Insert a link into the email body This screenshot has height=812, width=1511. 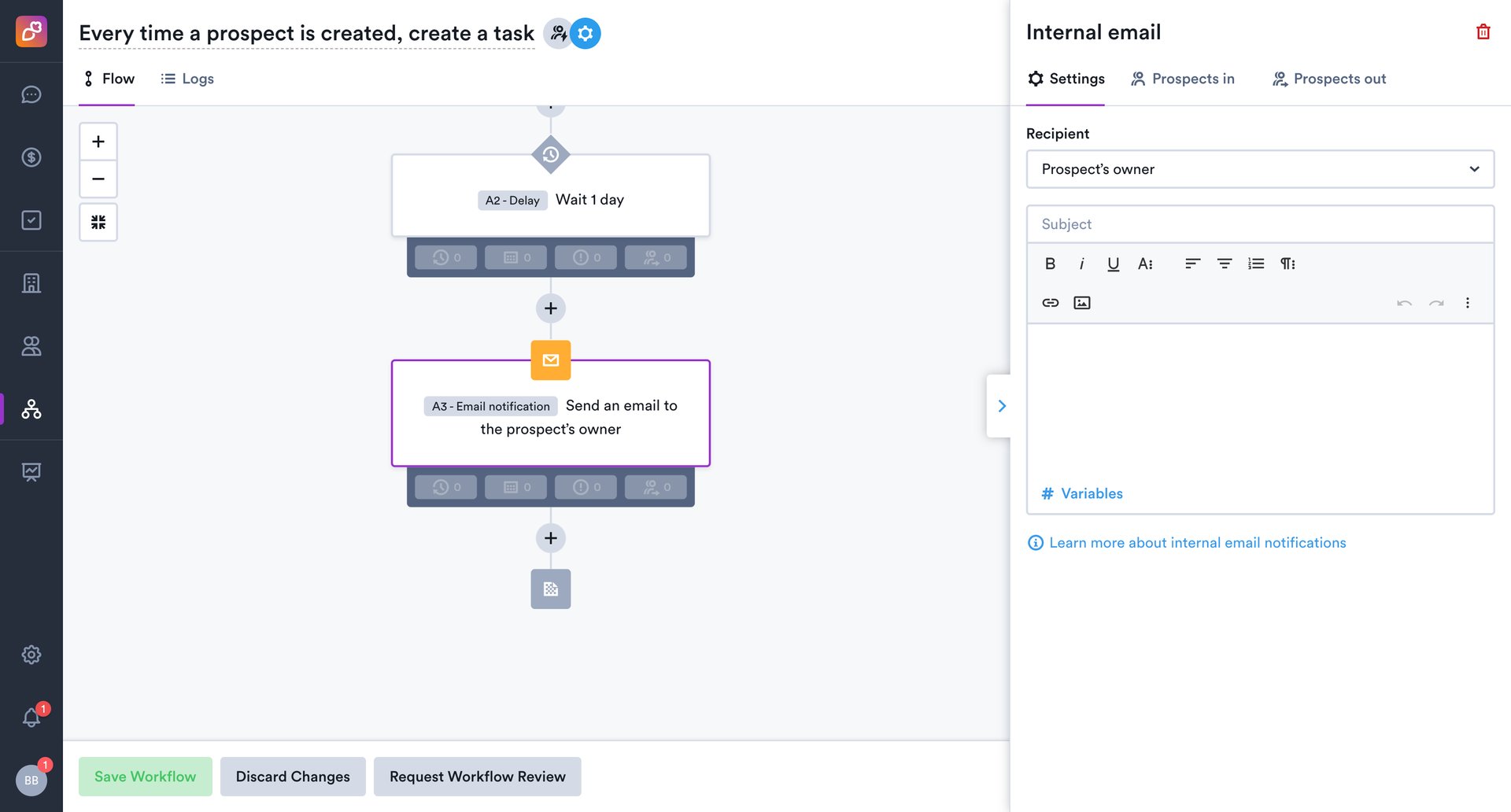click(1050, 302)
